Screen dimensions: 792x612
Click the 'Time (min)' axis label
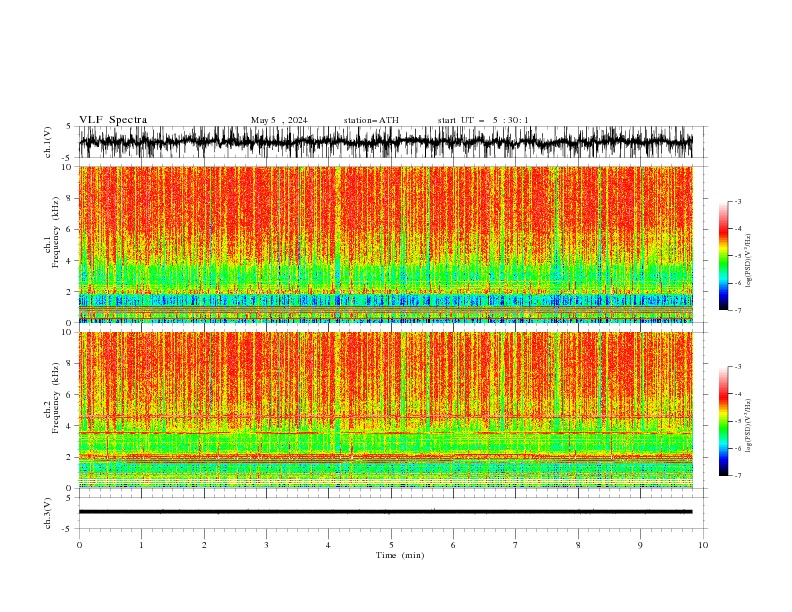pyautogui.click(x=400, y=555)
